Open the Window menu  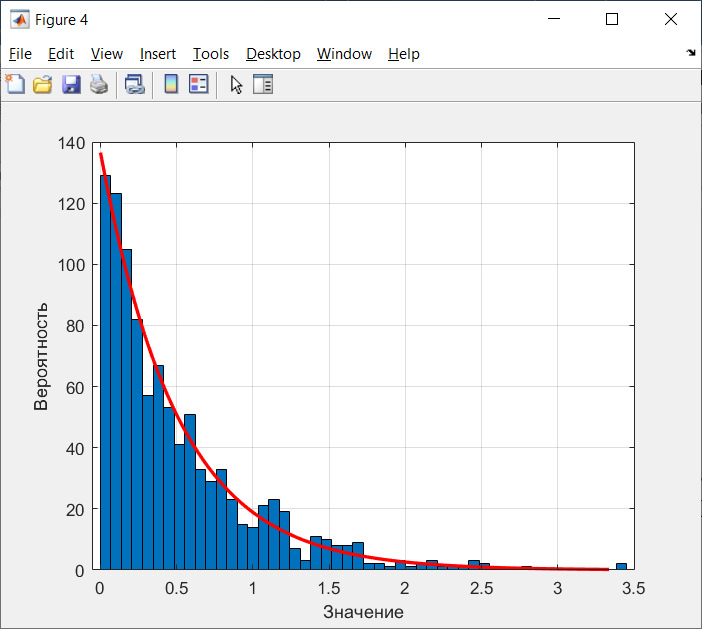pos(344,54)
